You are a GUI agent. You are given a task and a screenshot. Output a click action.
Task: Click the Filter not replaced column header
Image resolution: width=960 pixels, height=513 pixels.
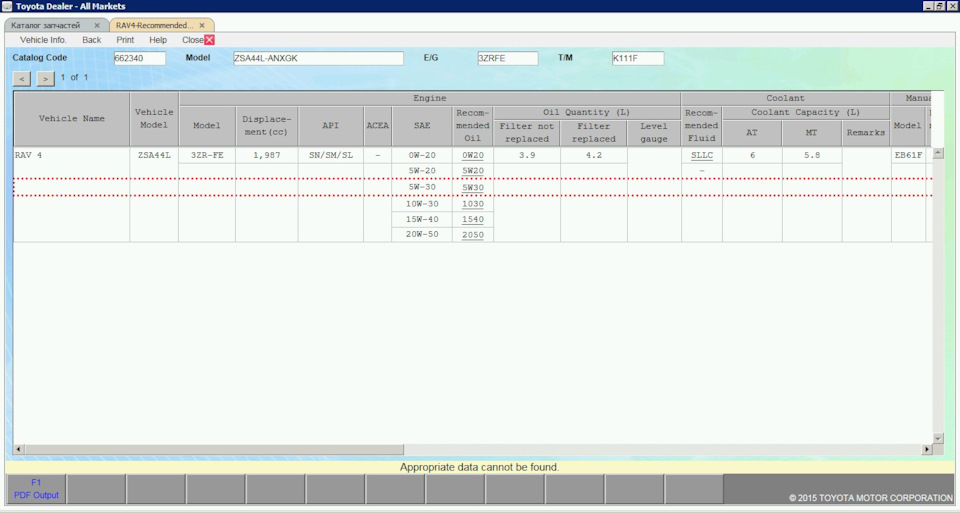(527, 133)
